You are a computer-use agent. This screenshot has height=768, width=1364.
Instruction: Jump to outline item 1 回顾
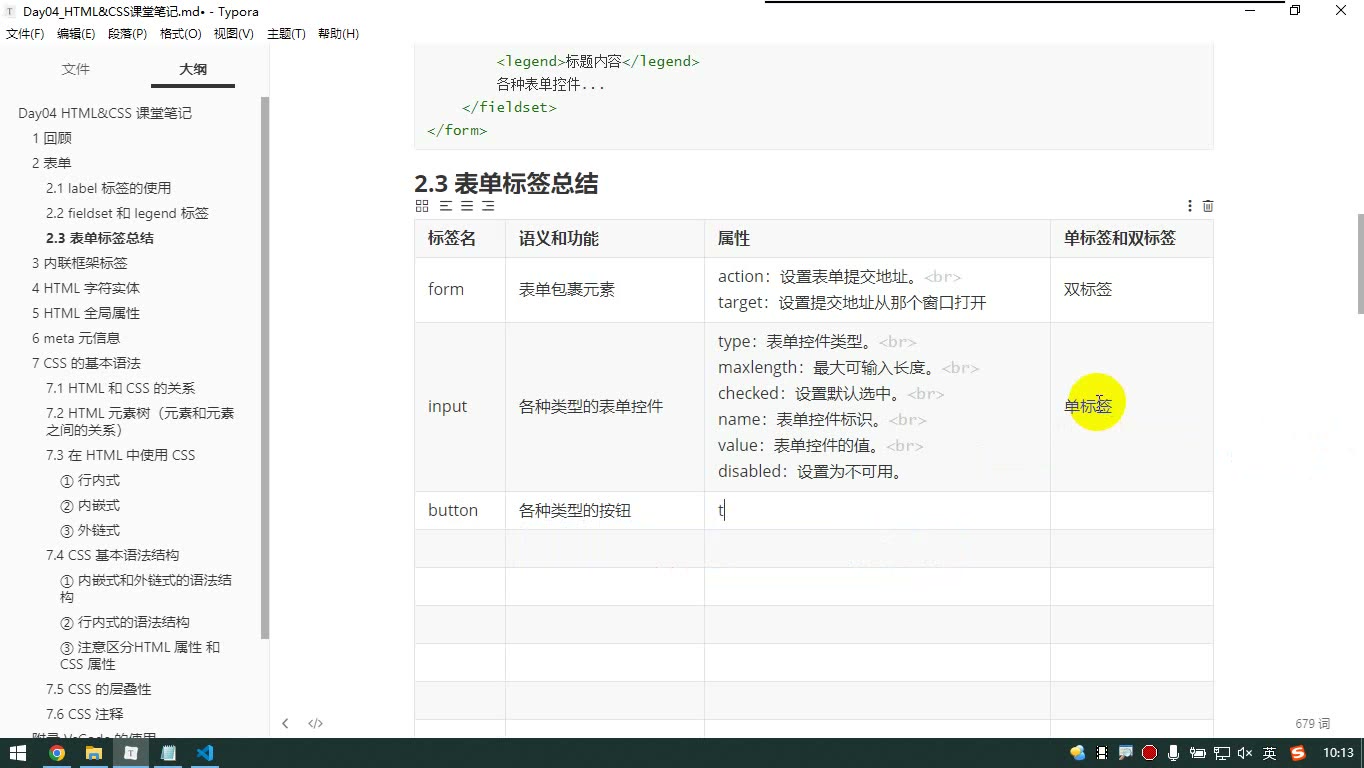pos(52,138)
